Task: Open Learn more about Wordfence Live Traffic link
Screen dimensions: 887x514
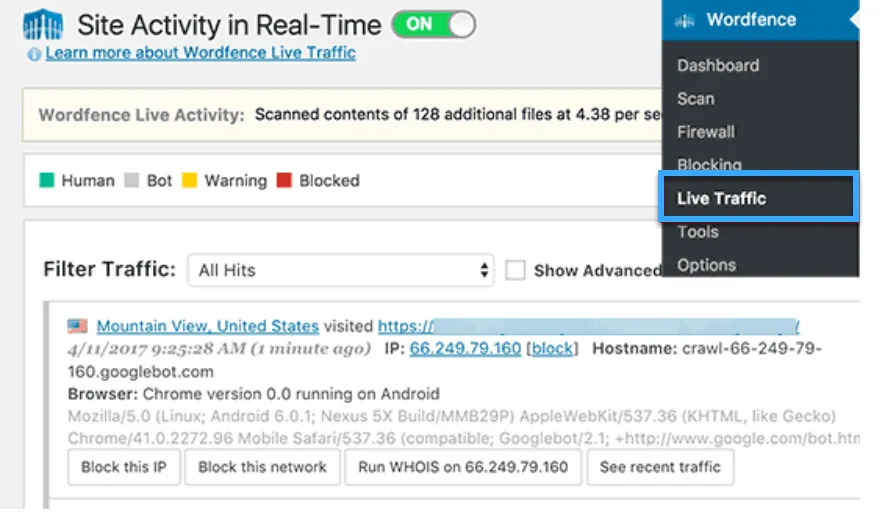Action: pos(200,53)
